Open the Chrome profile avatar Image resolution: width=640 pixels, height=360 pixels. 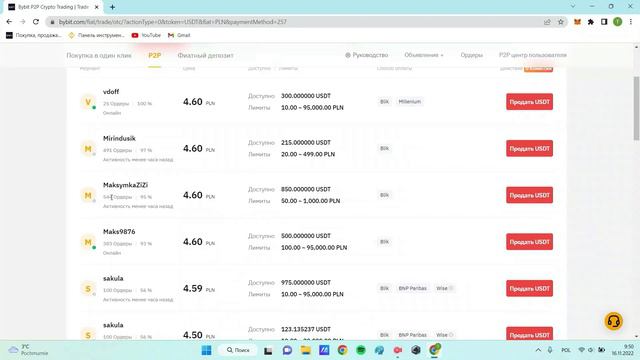click(x=618, y=22)
